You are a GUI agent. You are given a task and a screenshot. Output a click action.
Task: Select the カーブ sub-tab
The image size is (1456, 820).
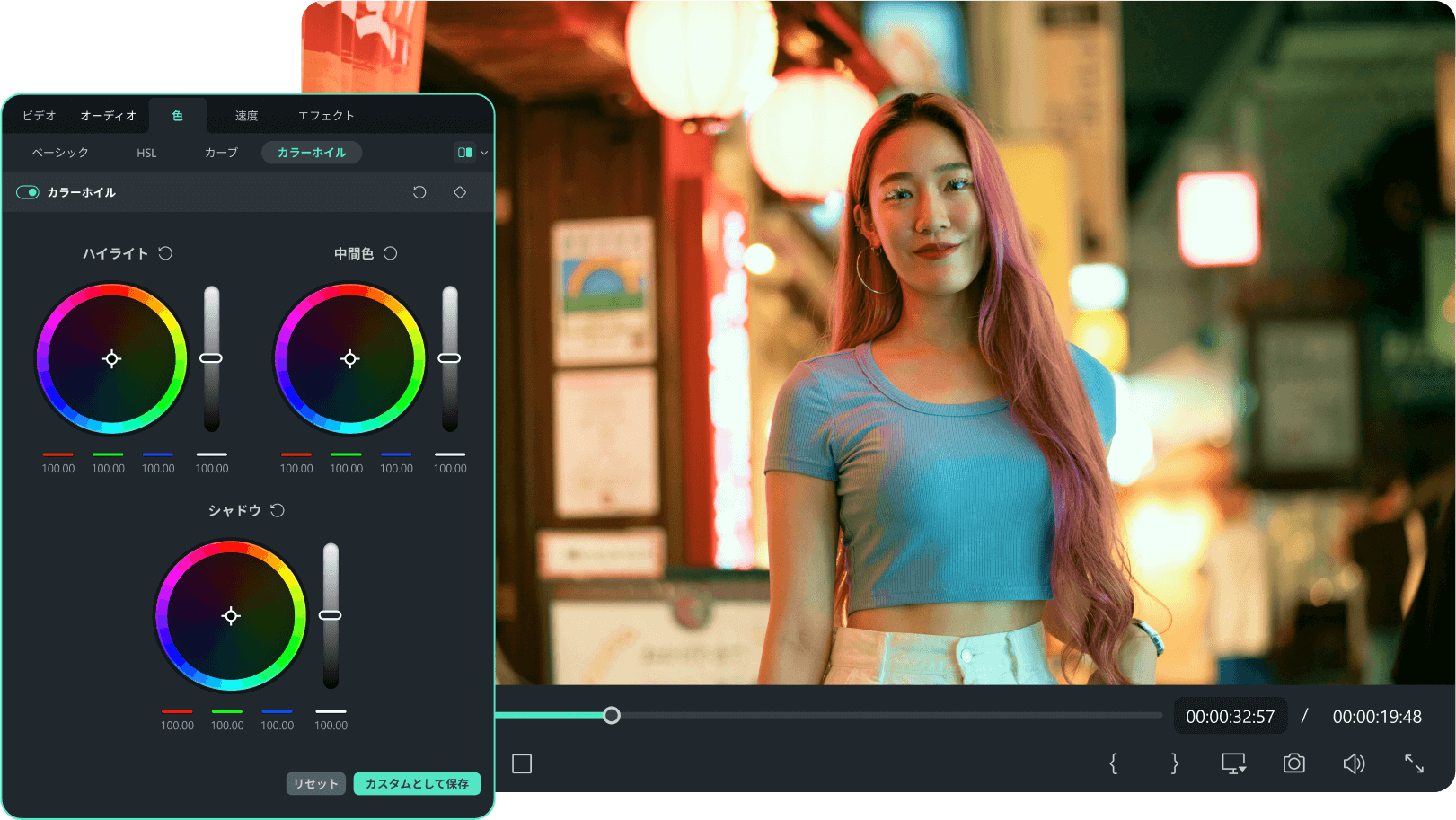[221, 153]
